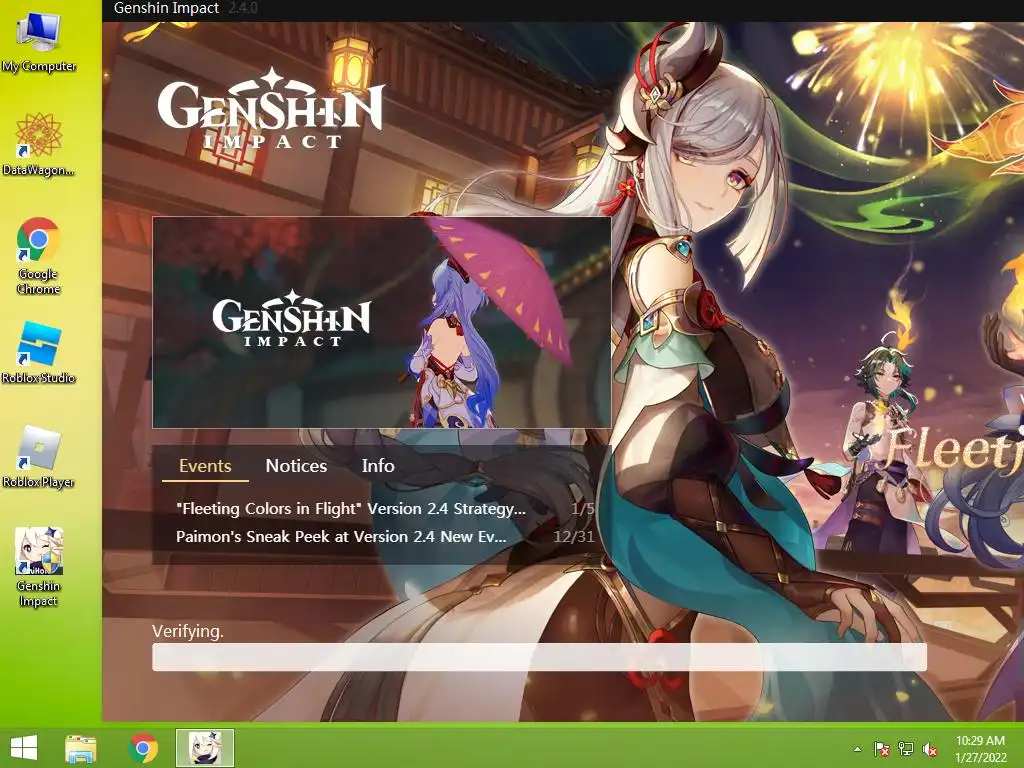The height and width of the screenshot is (768, 1024).
Task: Switch to the Events tab
Action: [205, 466]
